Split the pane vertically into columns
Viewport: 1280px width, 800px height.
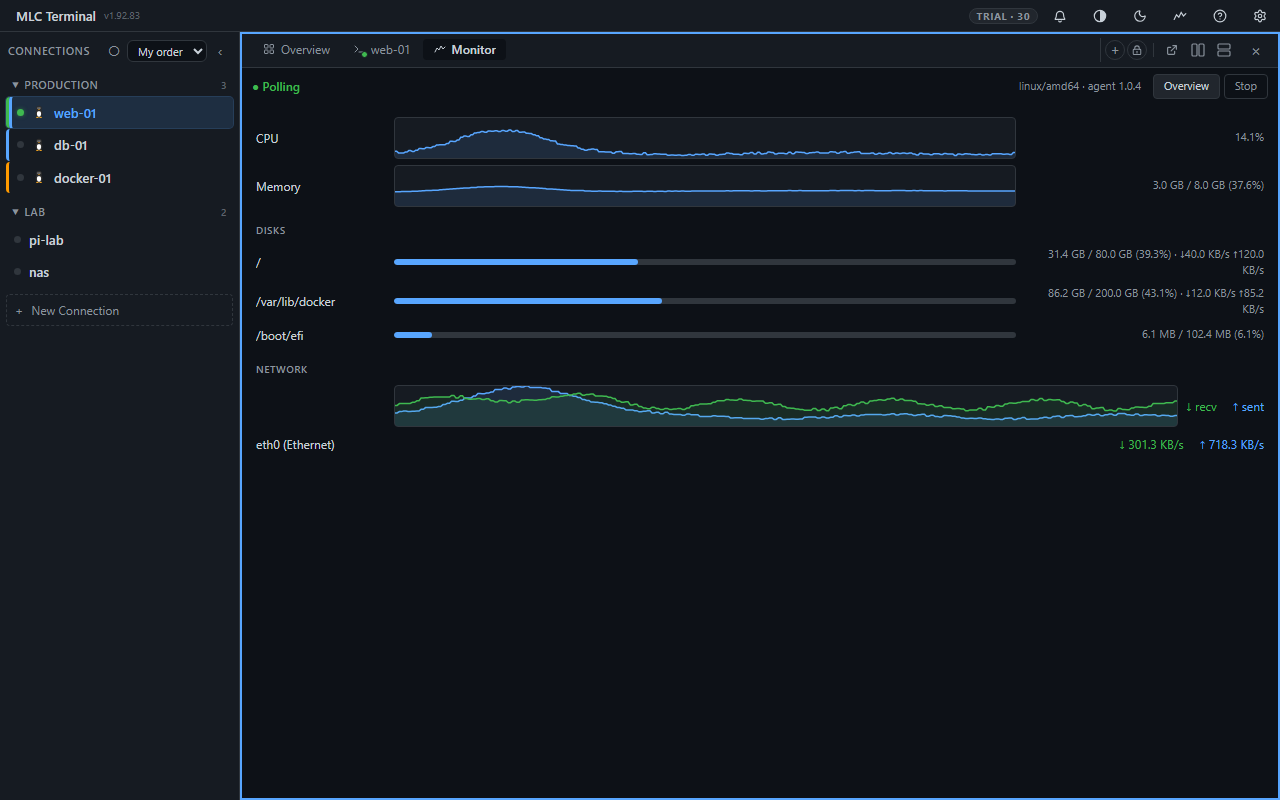(1198, 50)
